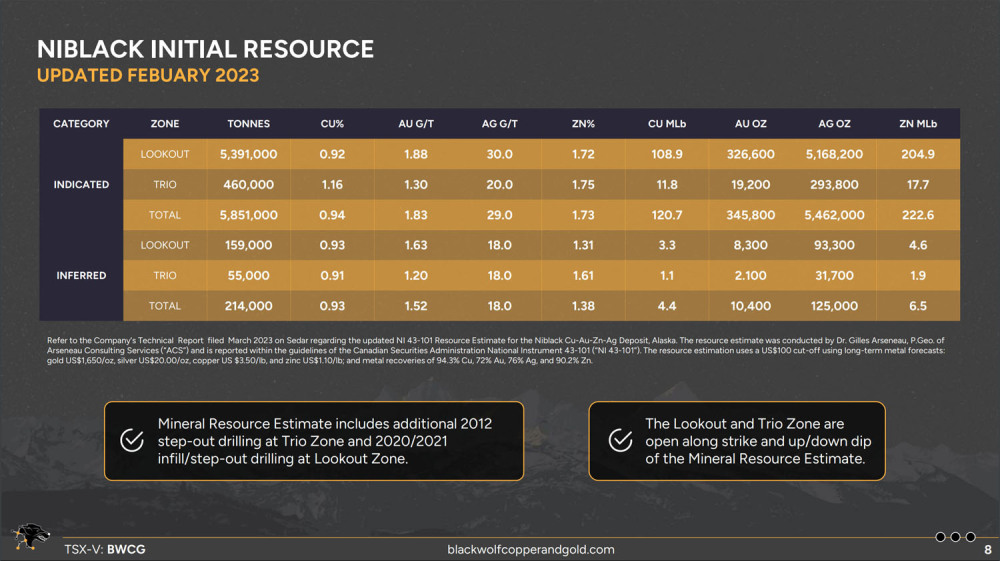Click the ZN MLb column header
This screenshot has width=1000, height=561.
pos(918,124)
